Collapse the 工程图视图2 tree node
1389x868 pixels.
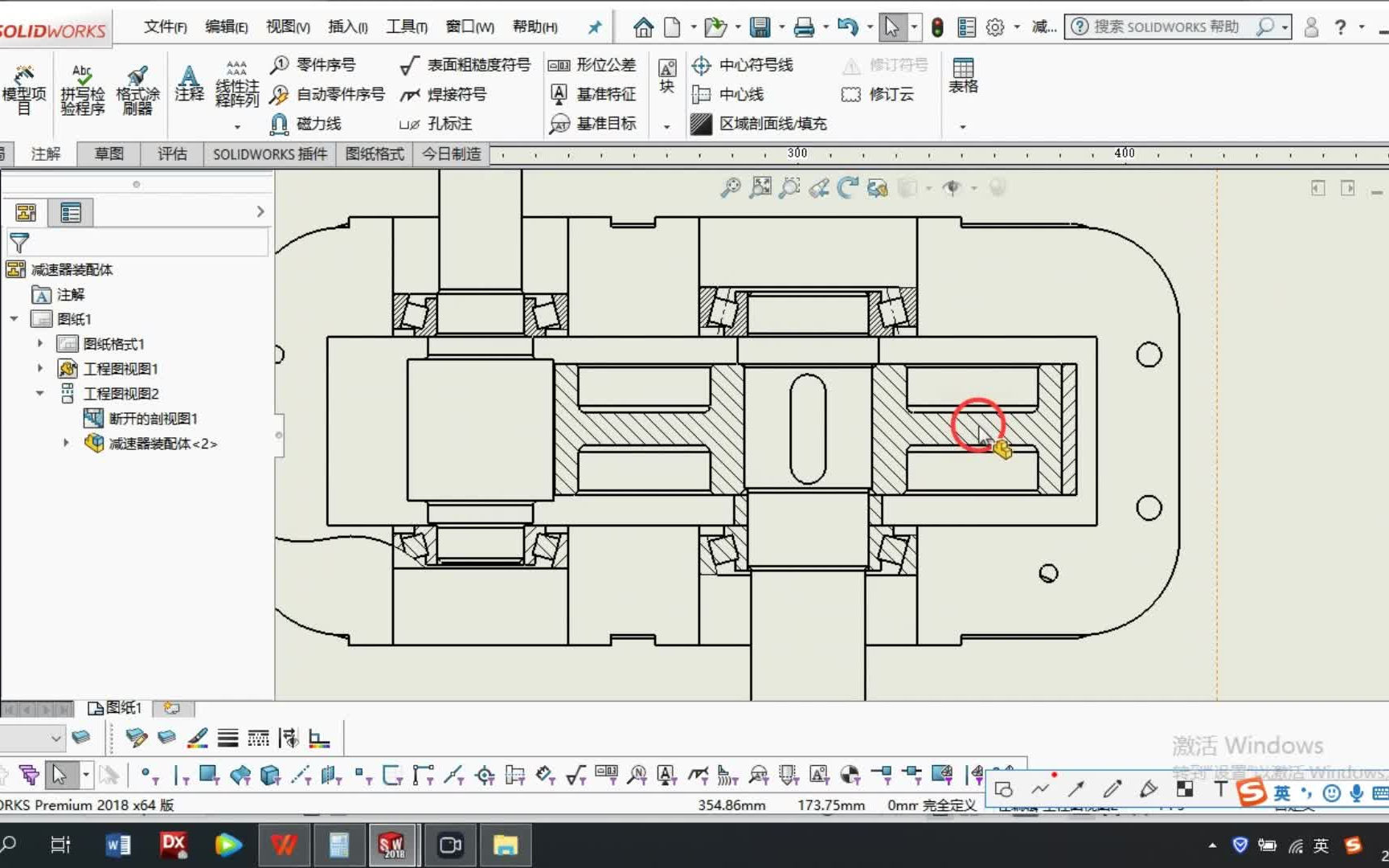pos(40,393)
